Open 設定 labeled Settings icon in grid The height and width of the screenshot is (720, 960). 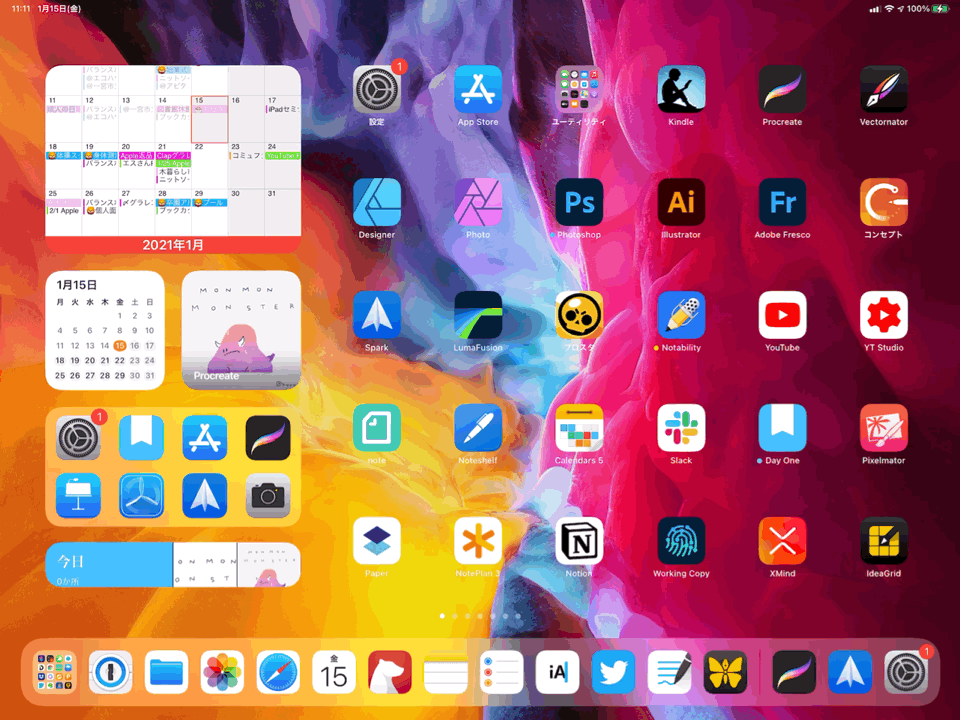377,89
